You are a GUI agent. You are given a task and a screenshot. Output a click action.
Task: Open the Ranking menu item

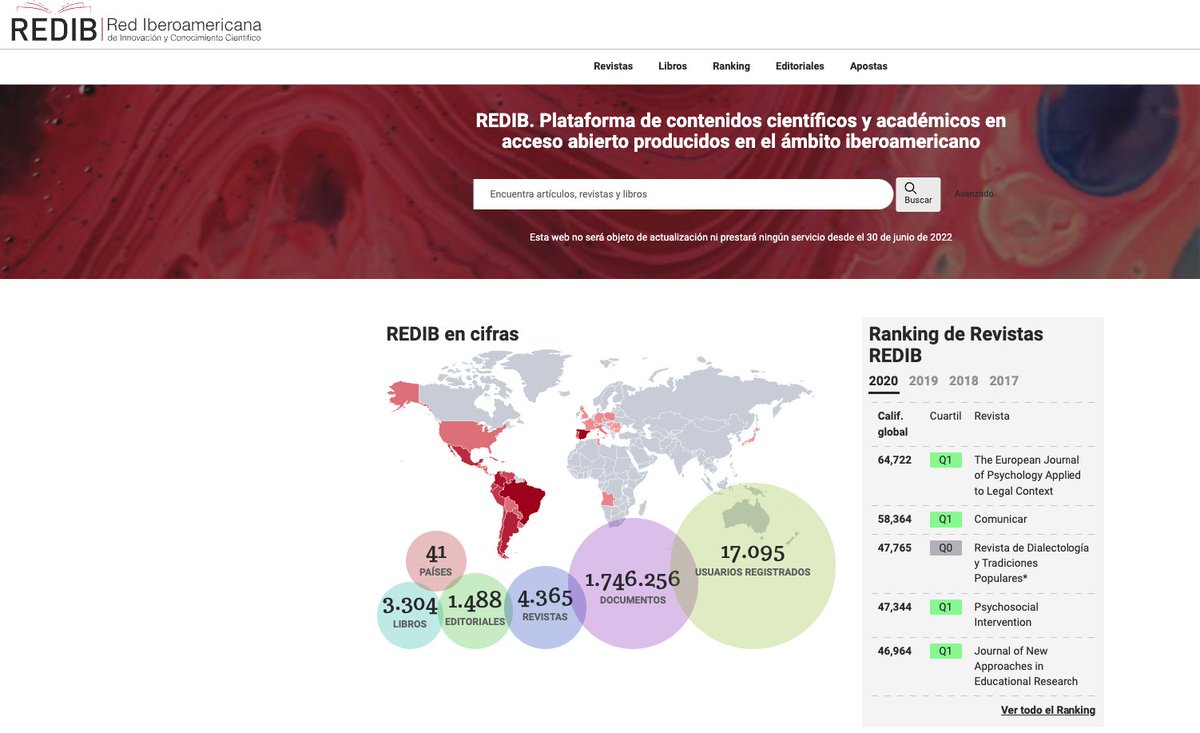[x=731, y=66]
